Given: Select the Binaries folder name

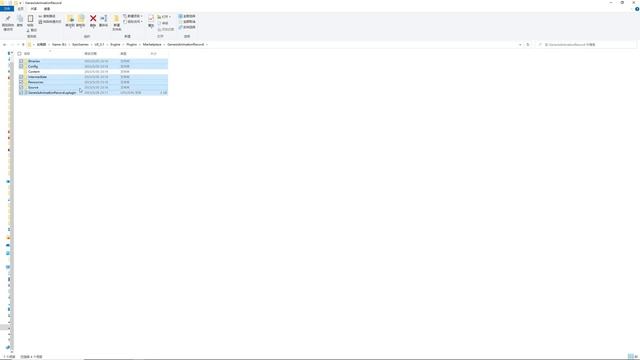Looking at the screenshot, I should tap(34, 61).
